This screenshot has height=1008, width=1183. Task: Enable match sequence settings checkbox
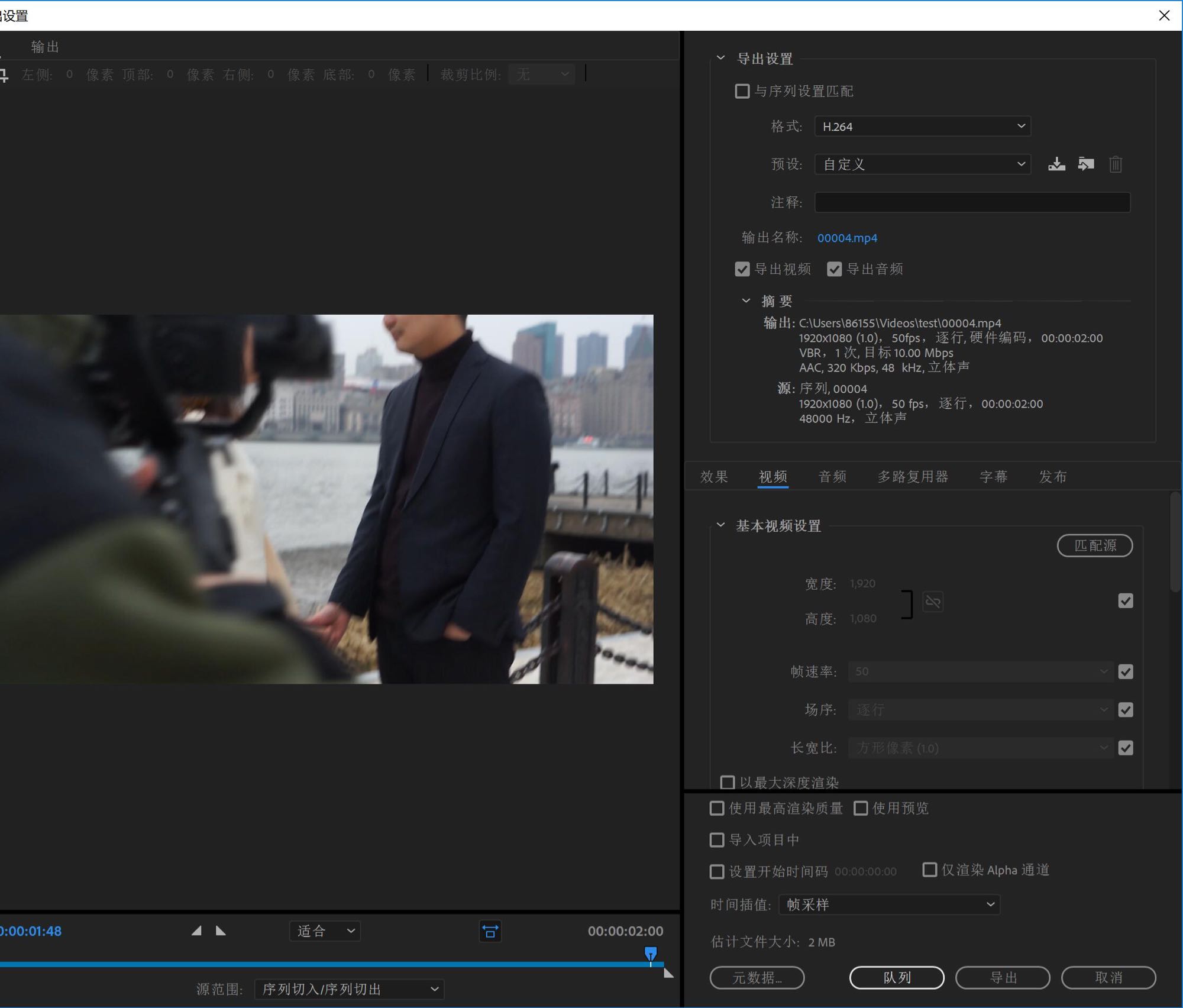click(x=742, y=91)
